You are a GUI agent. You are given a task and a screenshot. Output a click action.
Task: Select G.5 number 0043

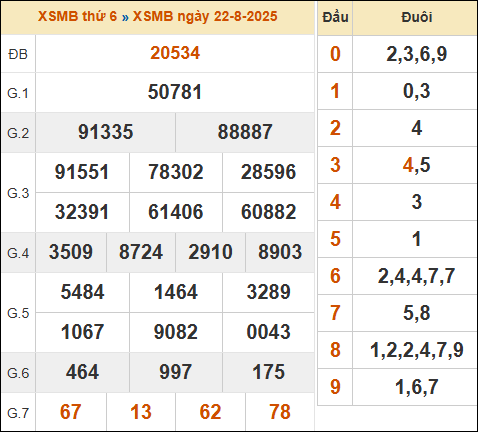click(268, 332)
